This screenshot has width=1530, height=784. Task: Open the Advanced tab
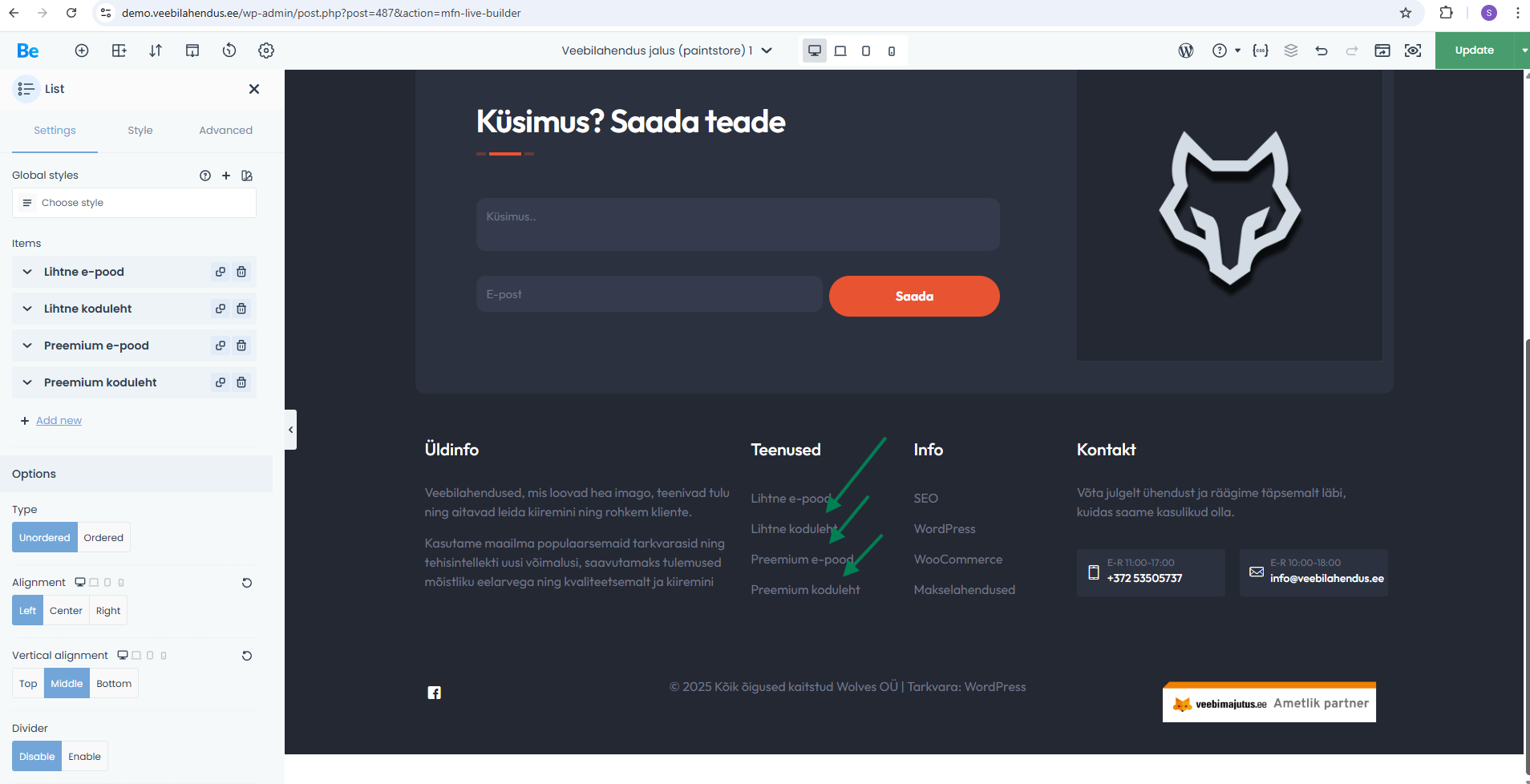225,130
